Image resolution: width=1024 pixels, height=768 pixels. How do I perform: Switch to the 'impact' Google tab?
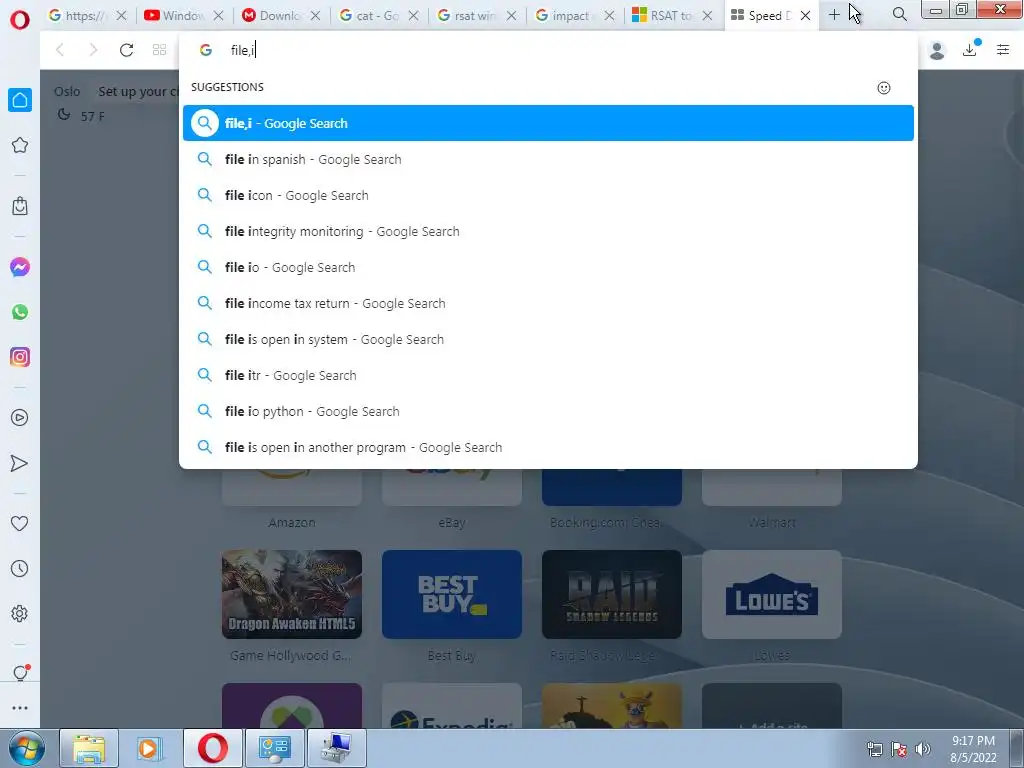(x=574, y=15)
